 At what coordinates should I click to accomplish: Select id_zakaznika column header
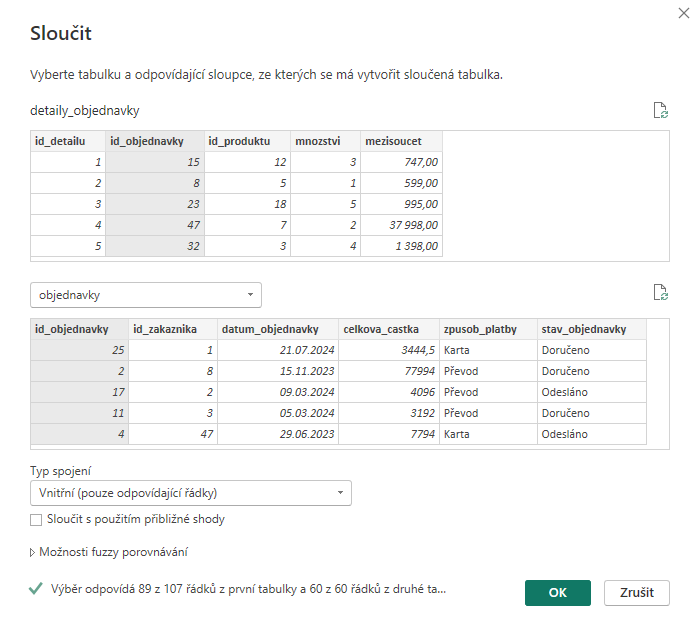(171, 329)
